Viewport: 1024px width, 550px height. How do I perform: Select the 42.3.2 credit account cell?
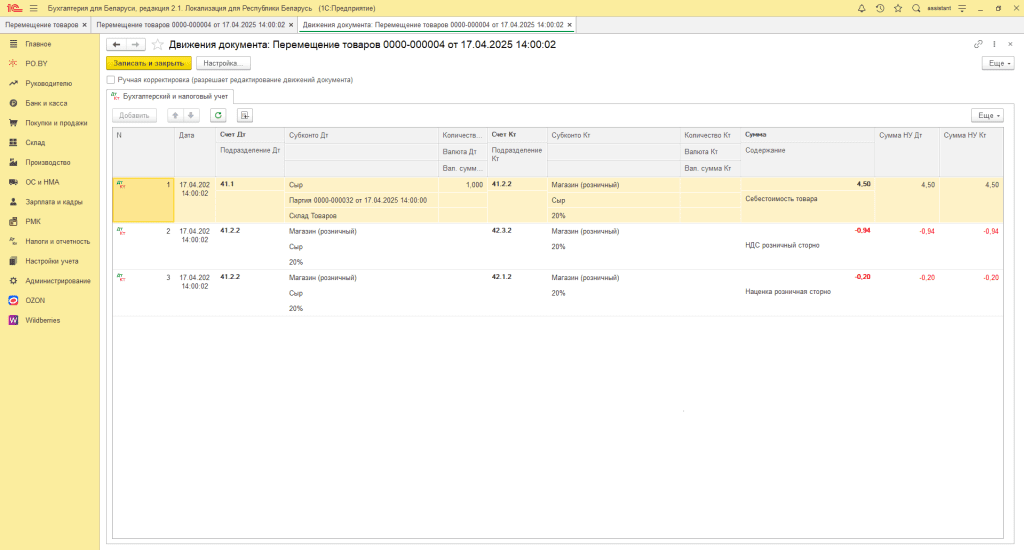(517, 231)
